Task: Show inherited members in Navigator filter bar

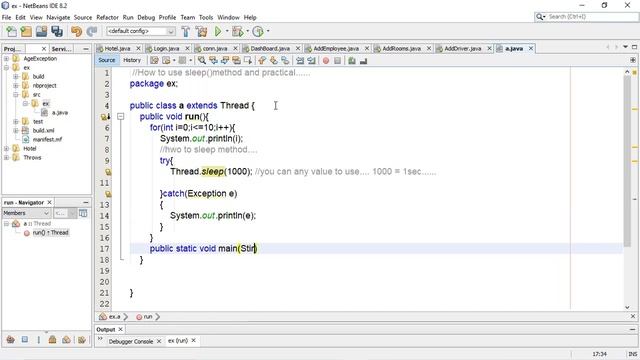Action: [x=11, y=339]
